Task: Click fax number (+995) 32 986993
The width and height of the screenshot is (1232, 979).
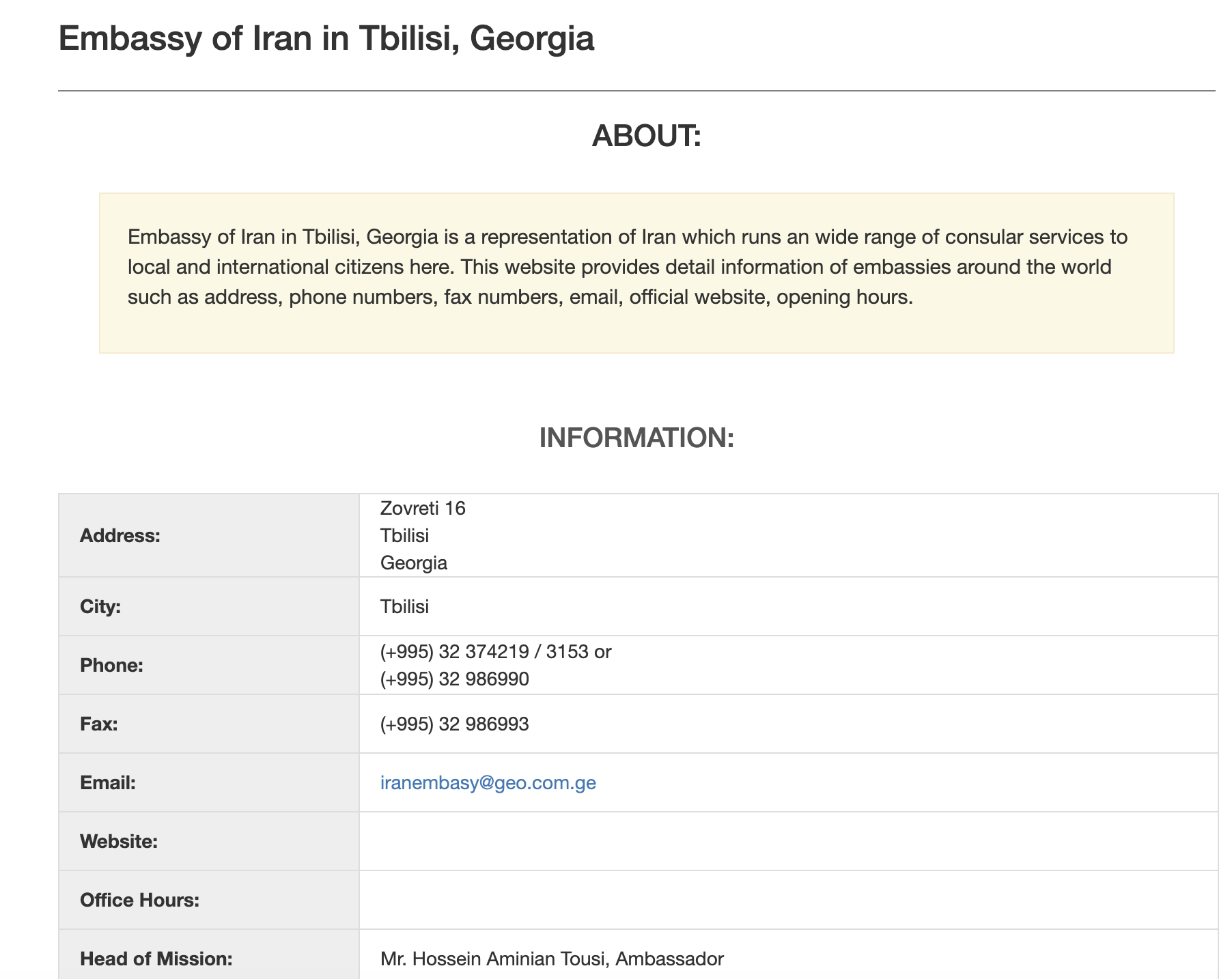Action: [x=454, y=724]
